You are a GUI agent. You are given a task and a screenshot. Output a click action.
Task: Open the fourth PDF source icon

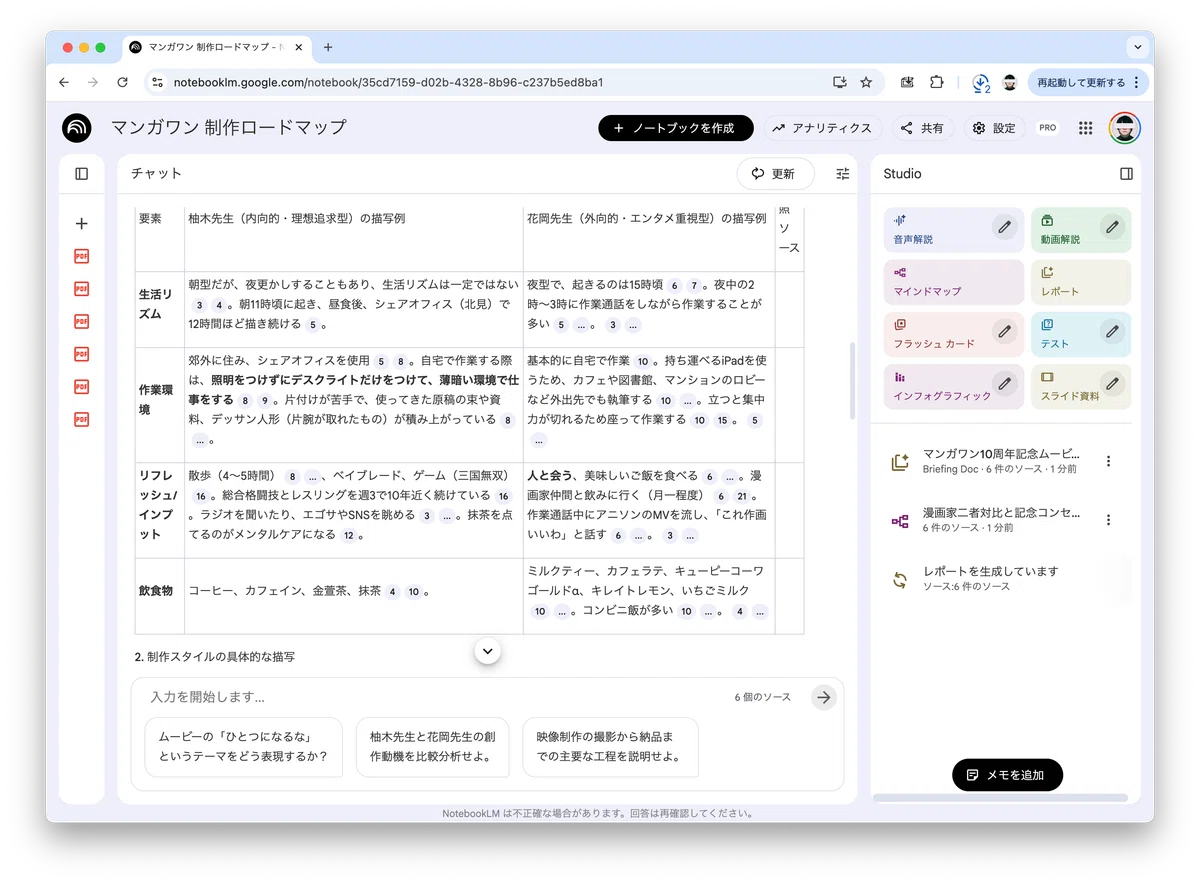click(82, 354)
